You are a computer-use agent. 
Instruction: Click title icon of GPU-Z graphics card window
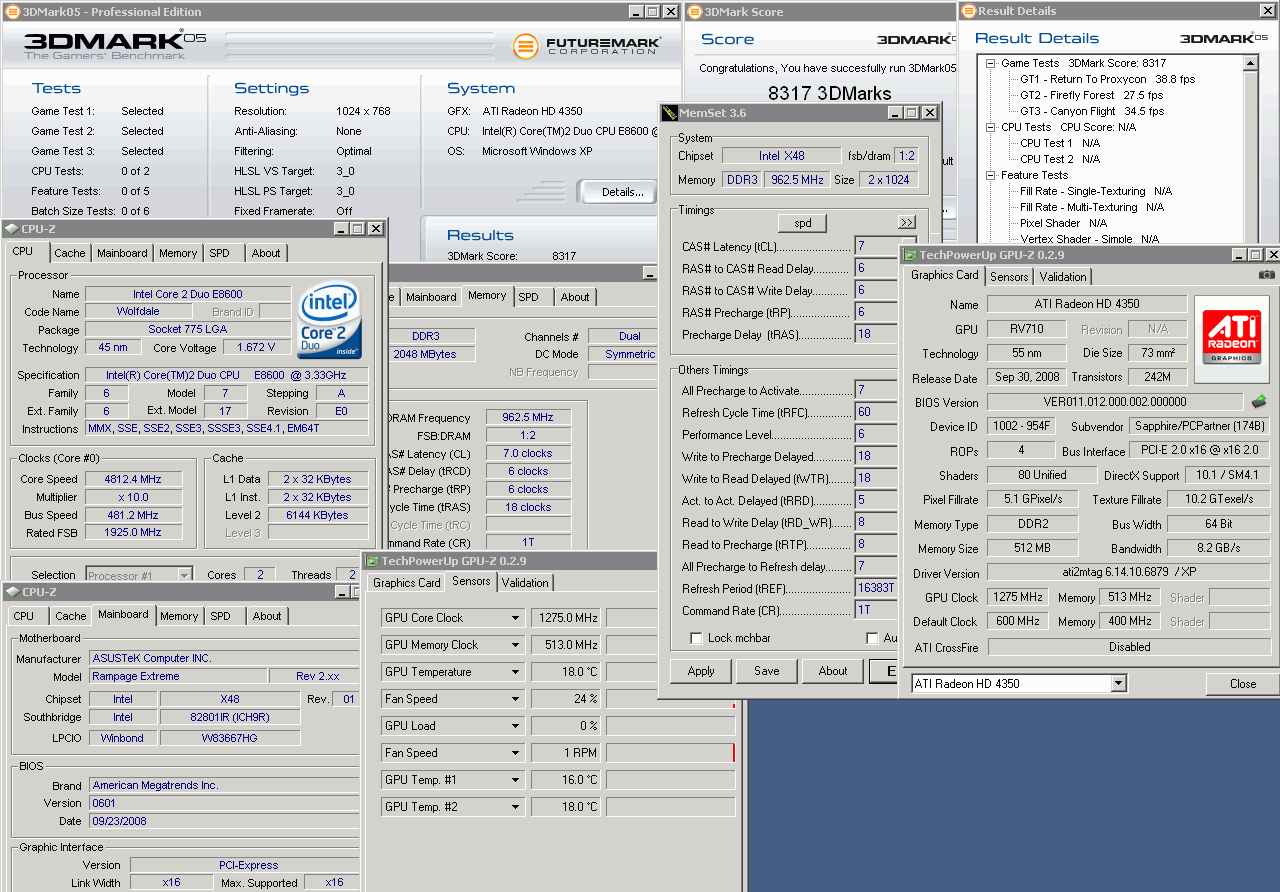pyautogui.click(x=911, y=255)
